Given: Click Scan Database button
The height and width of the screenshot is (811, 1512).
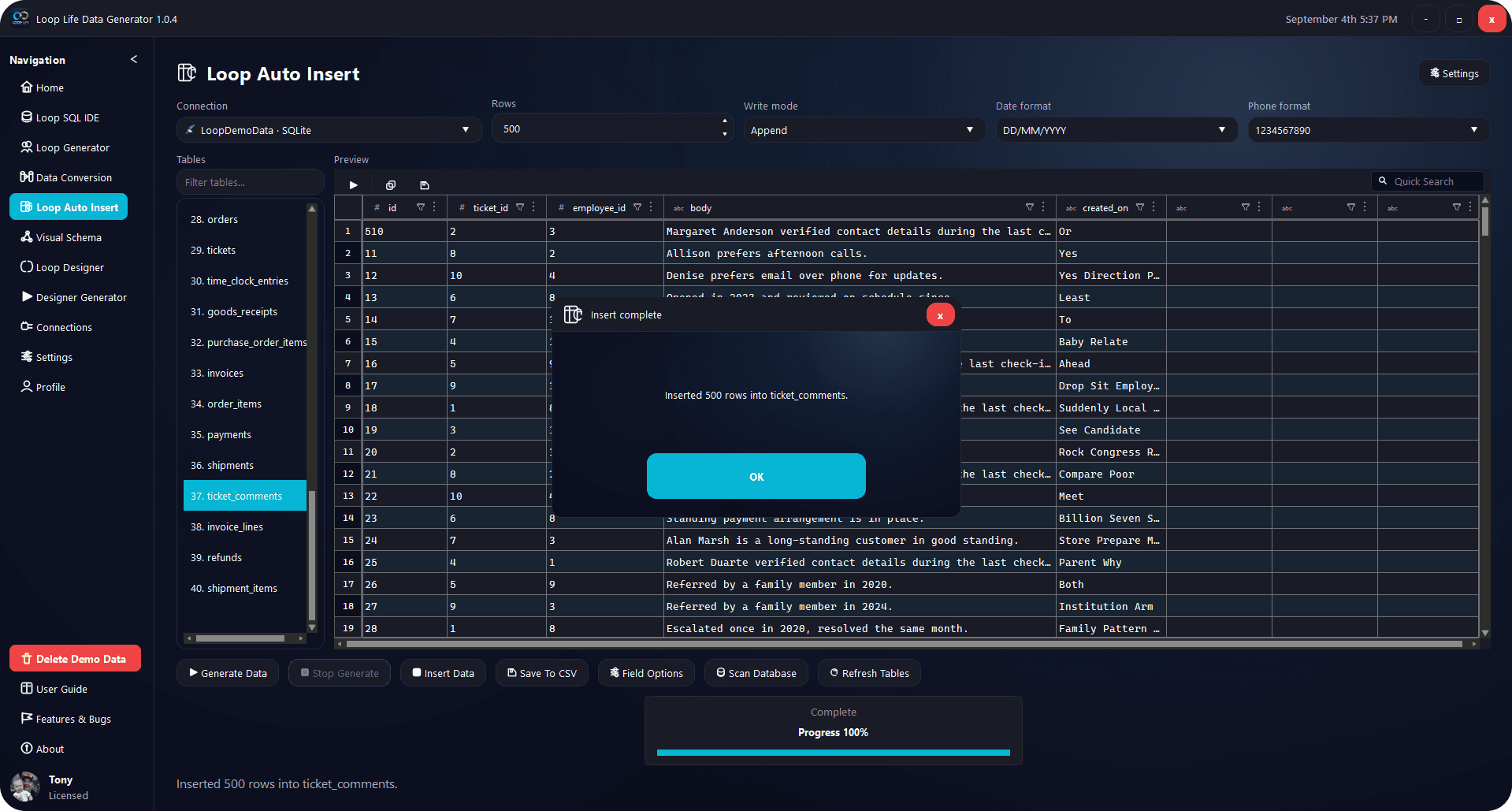Looking at the screenshot, I should pyautogui.click(x=756, y=673).
